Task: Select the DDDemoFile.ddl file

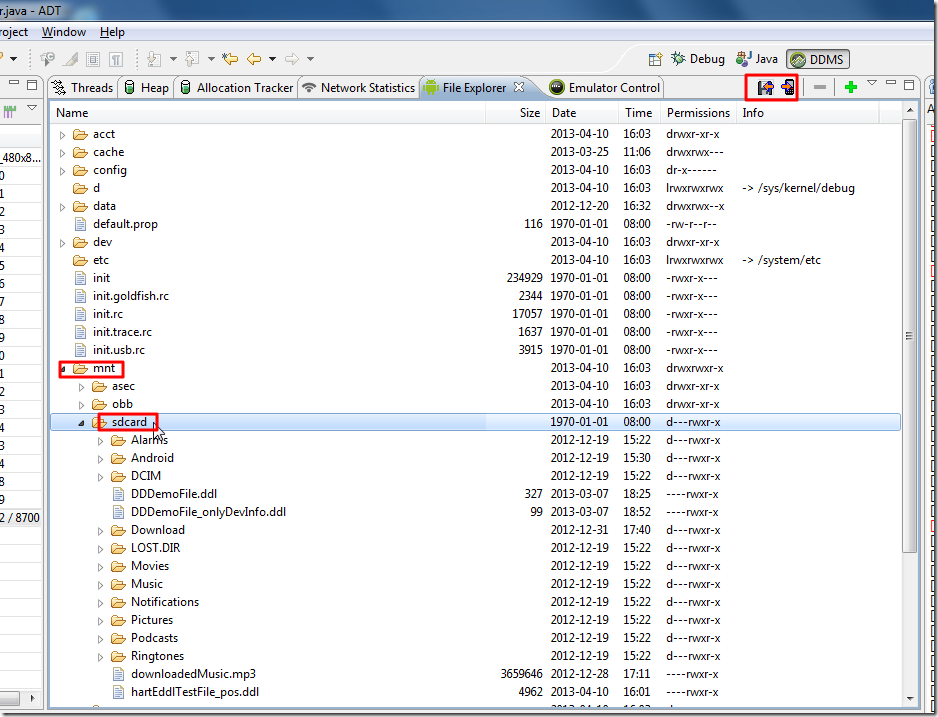Action: click(173, 494)
